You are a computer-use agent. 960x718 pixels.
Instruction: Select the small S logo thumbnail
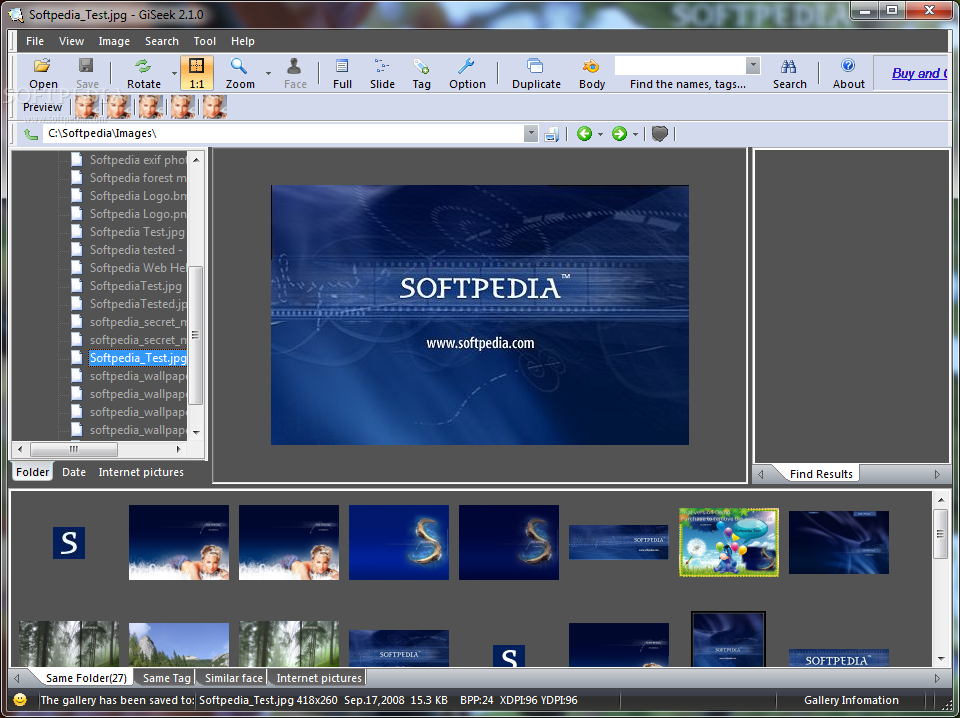tap(69, 542)
